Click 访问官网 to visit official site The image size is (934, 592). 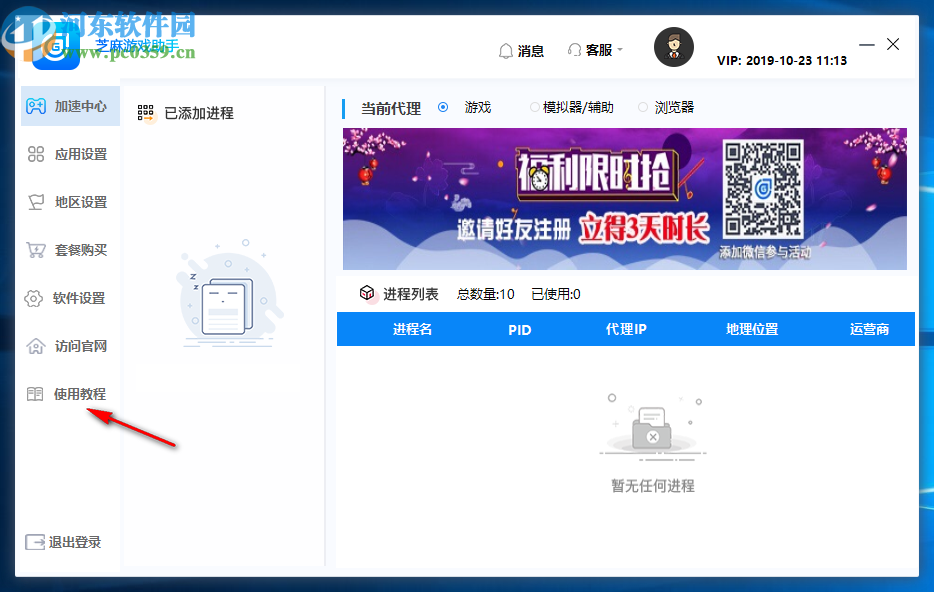click(67, 346)
